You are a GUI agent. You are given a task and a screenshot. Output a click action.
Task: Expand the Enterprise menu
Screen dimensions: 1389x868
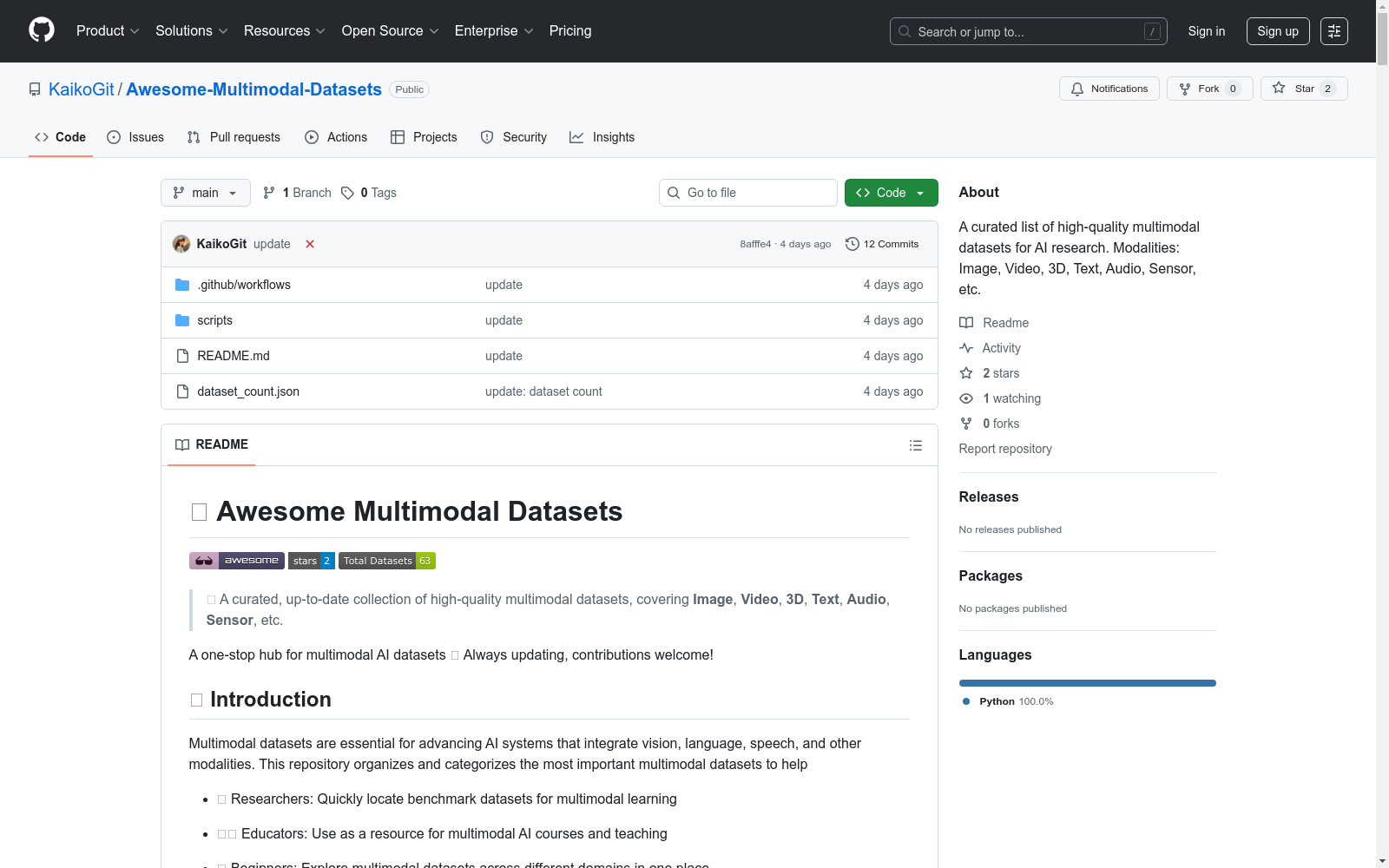tap(494, 31)
